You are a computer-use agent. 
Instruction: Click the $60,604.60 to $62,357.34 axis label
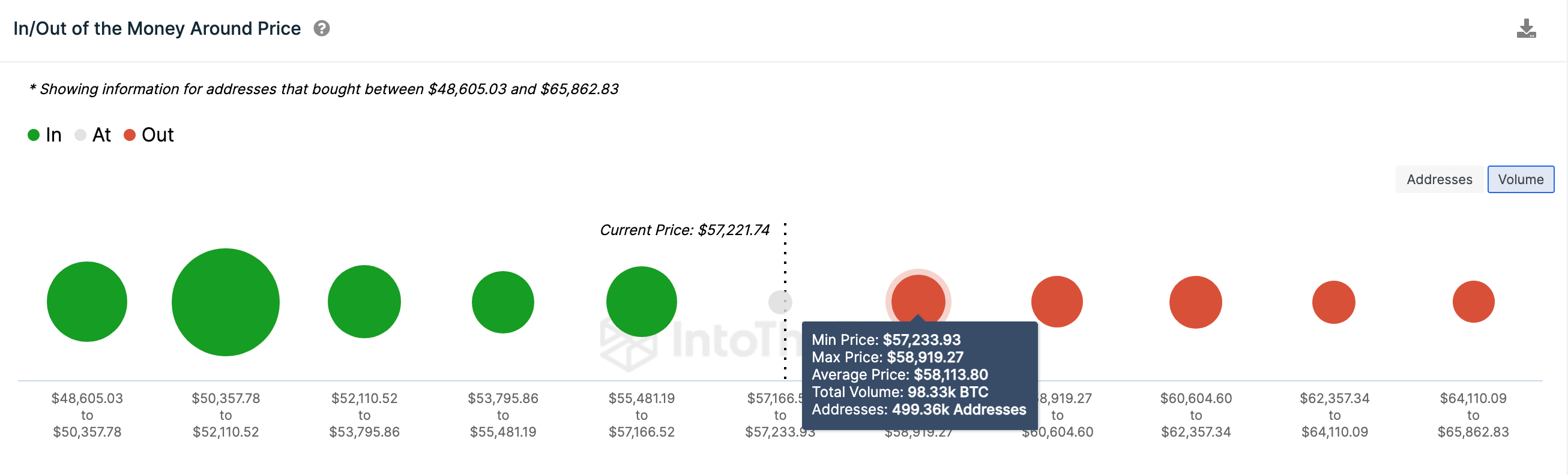[x=1195, y=415]
